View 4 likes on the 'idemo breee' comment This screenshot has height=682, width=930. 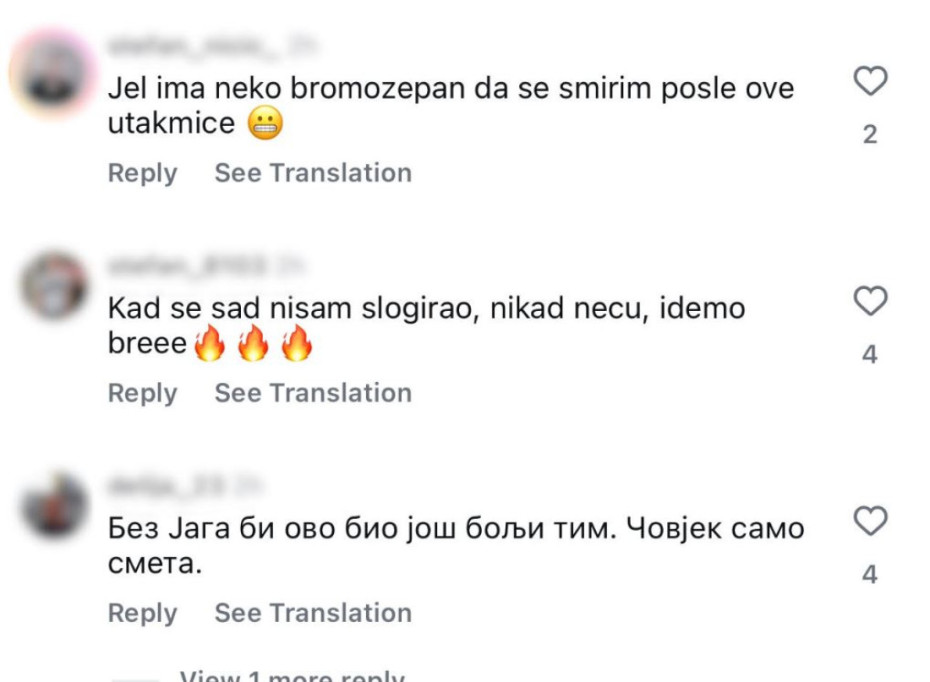[x=870, y=355]
